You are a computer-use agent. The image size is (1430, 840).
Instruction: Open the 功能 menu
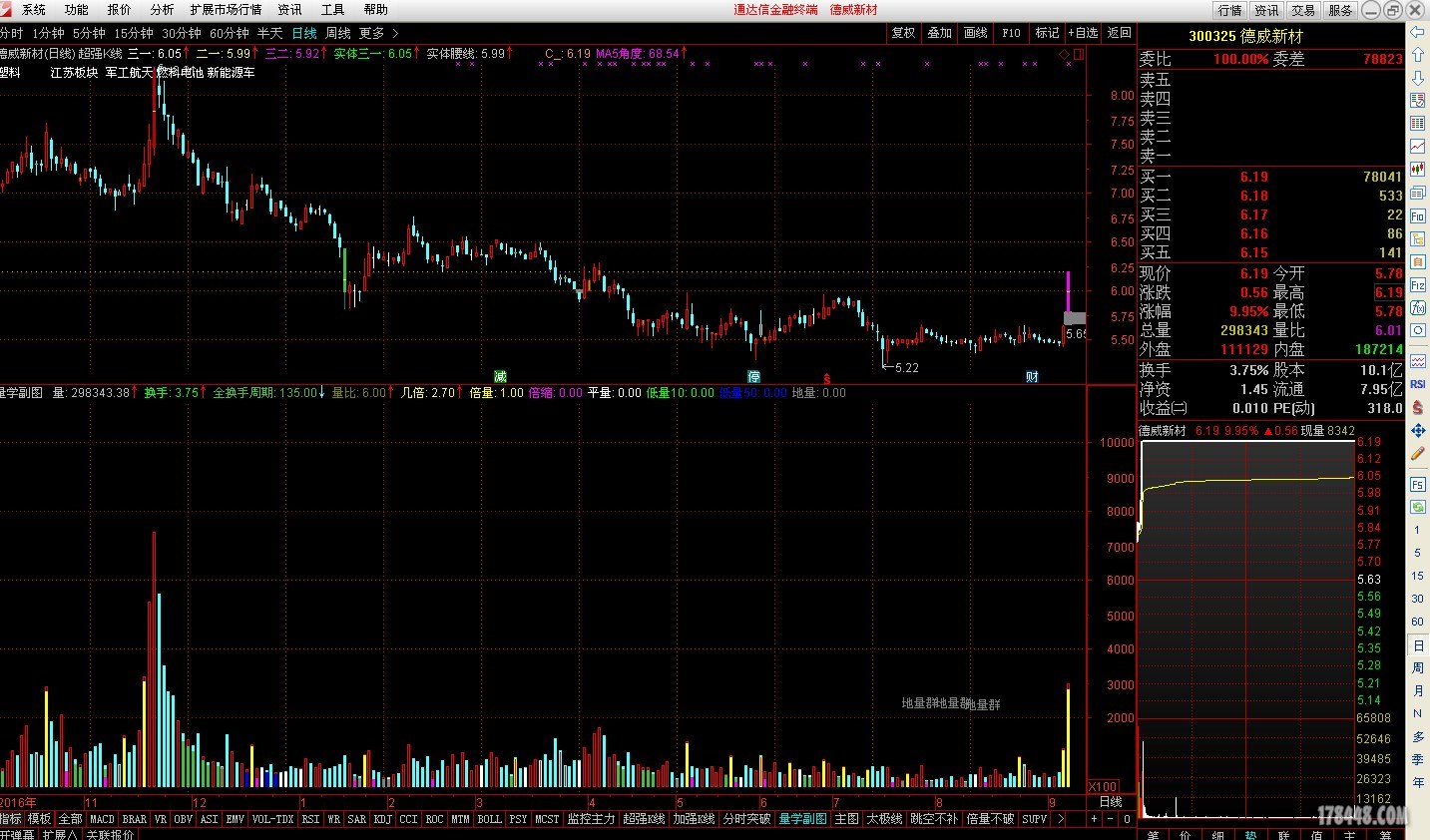pos(77,10)
